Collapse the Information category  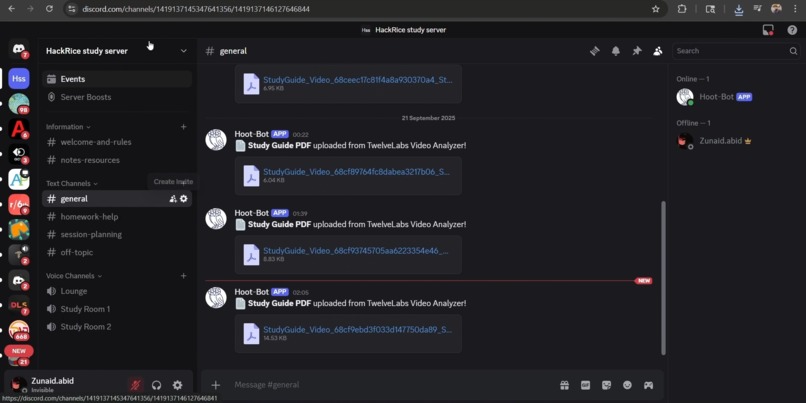pyautogui.click(x=68, y=127)
